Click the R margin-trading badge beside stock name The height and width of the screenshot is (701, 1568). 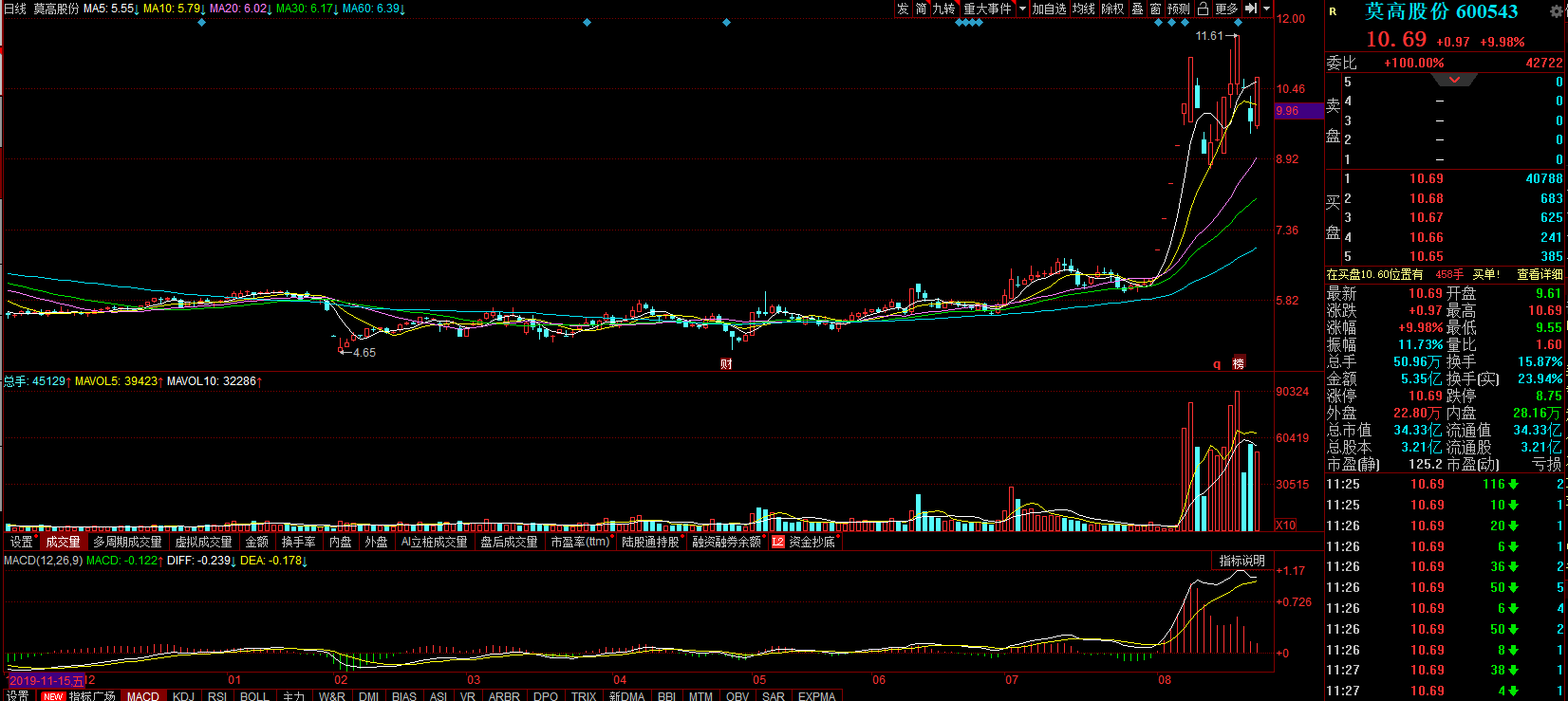pyautogui.click(x=1333, y=12)
